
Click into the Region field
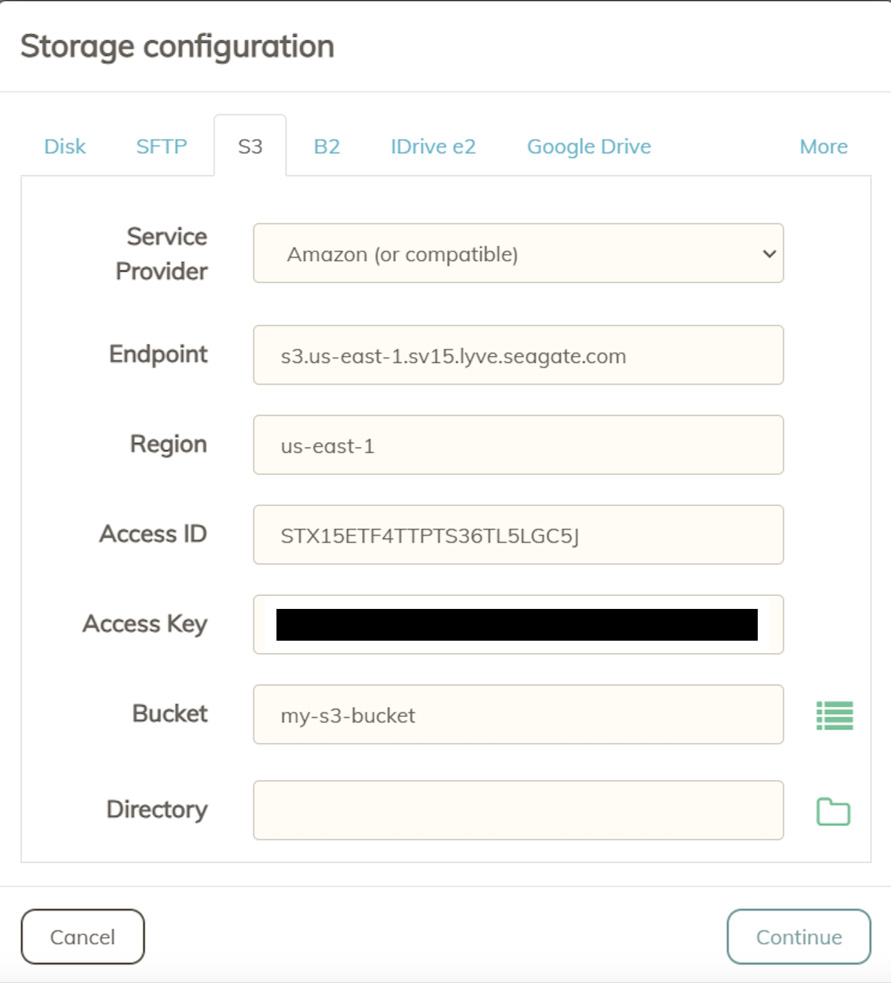(x=519, y=444)
